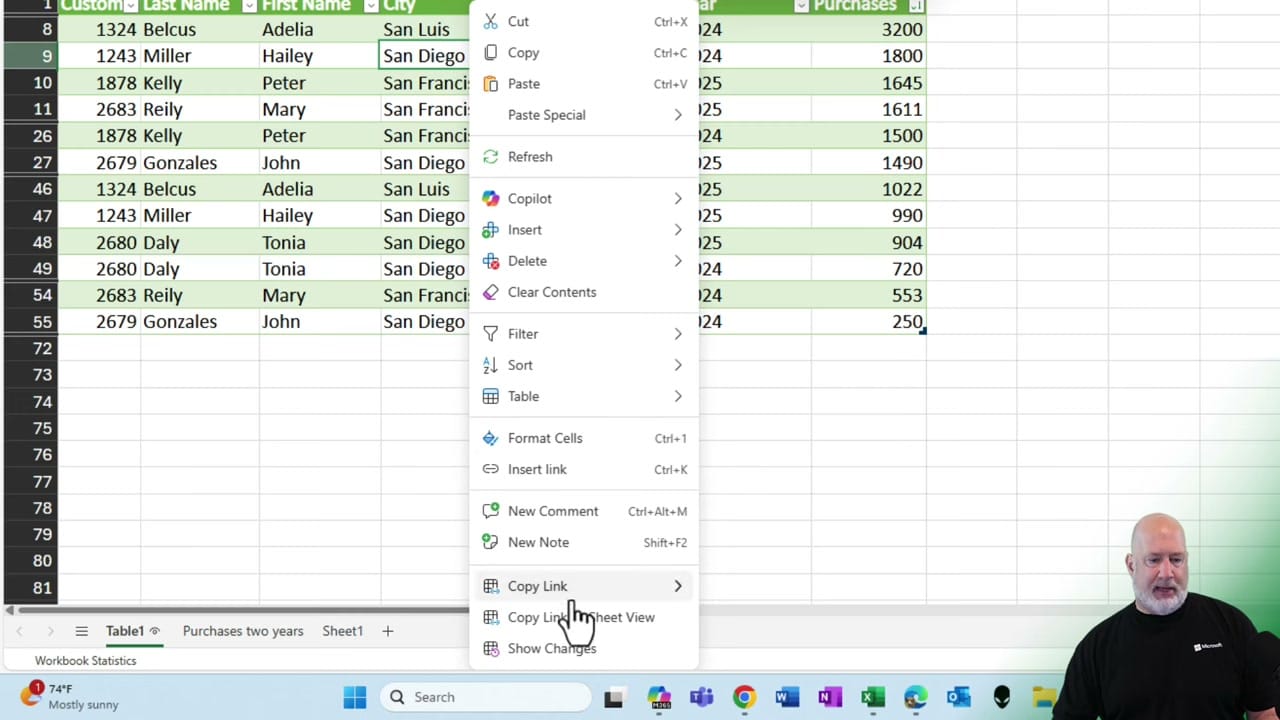Select the Paste clipboard icon
The width and height of the screenshot is (1280, 720).
click(x=489, y=84)
